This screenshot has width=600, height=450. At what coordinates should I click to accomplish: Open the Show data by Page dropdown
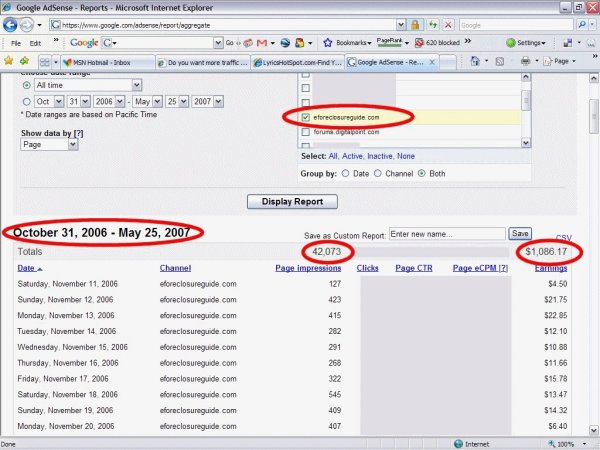click(x=73, y=144)
